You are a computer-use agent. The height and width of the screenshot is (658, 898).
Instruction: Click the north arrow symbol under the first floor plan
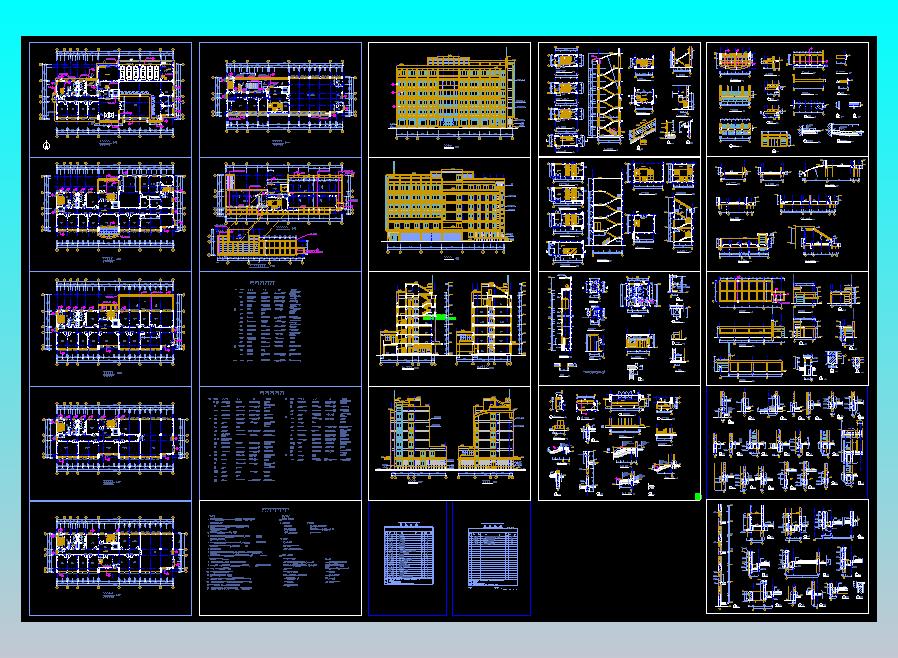[x=47, y=145]
